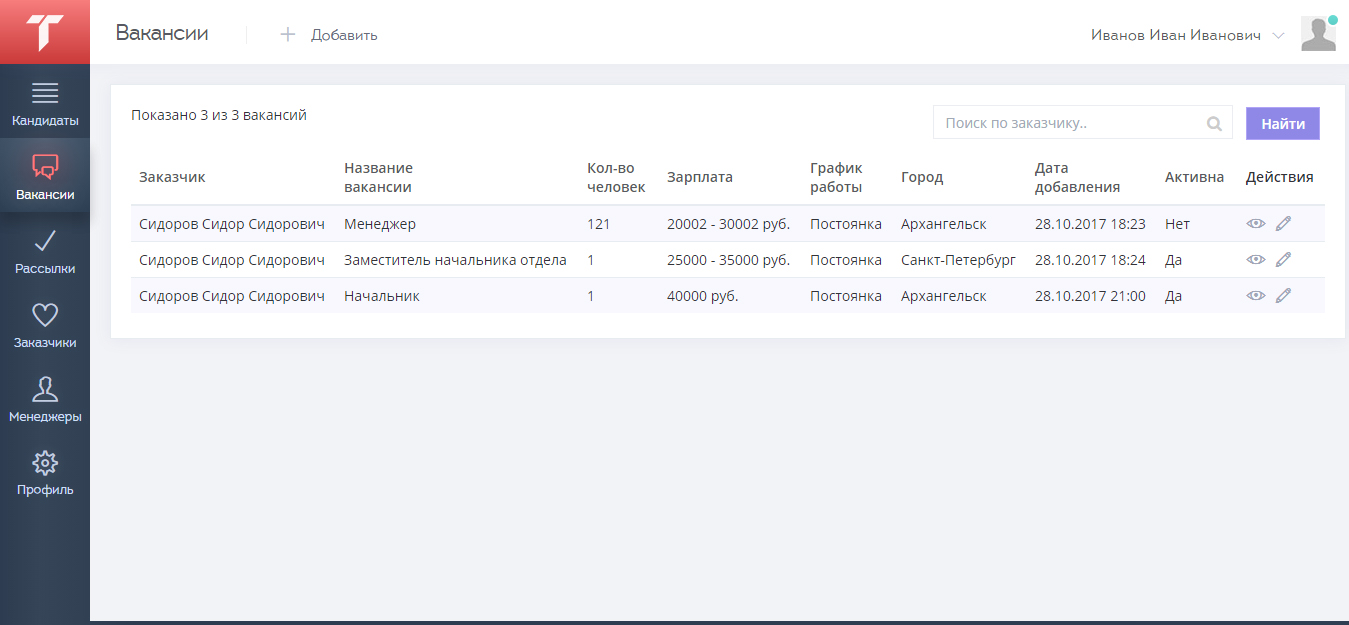The width and height of the screenshot is (1349, 625).
Task: Select the Вакансии sidebar icon
Action: click(x=45, y=177)
